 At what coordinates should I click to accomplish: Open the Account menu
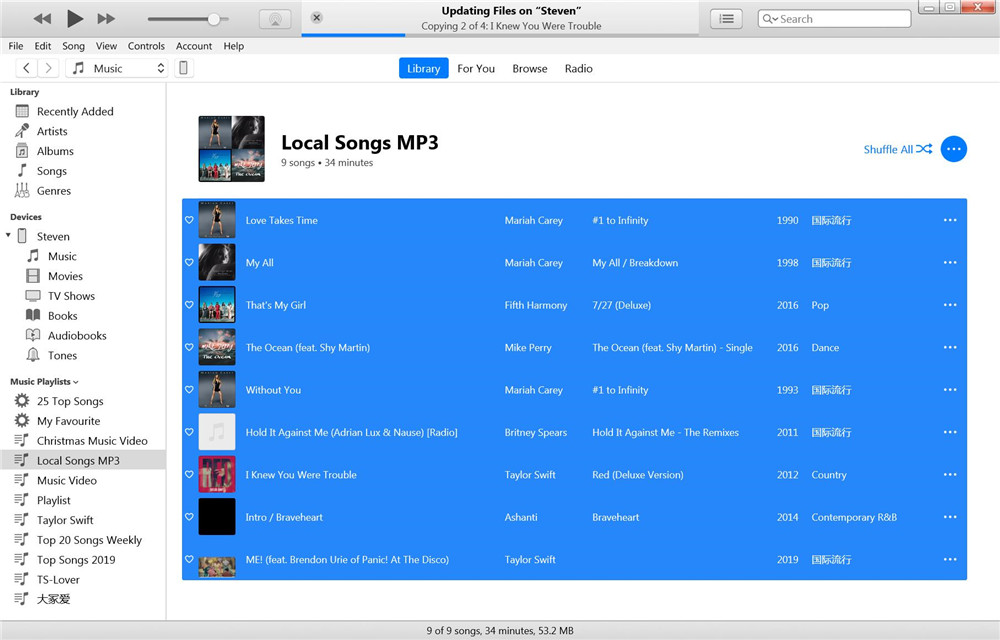pos(194,46)
